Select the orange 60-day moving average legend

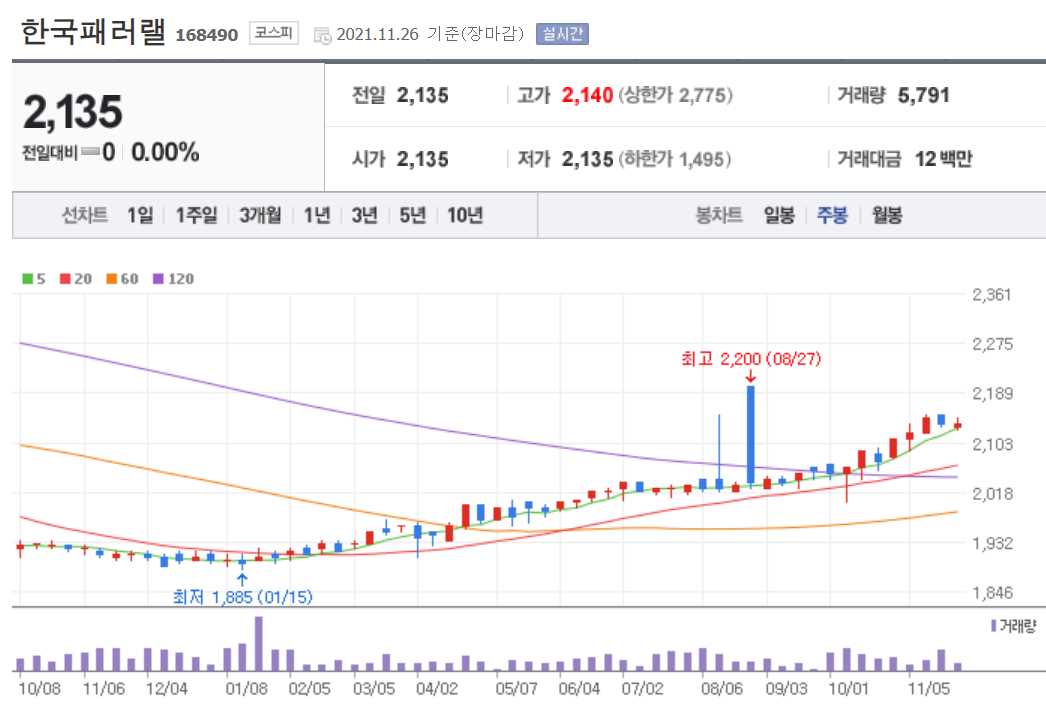pos(122,277)
